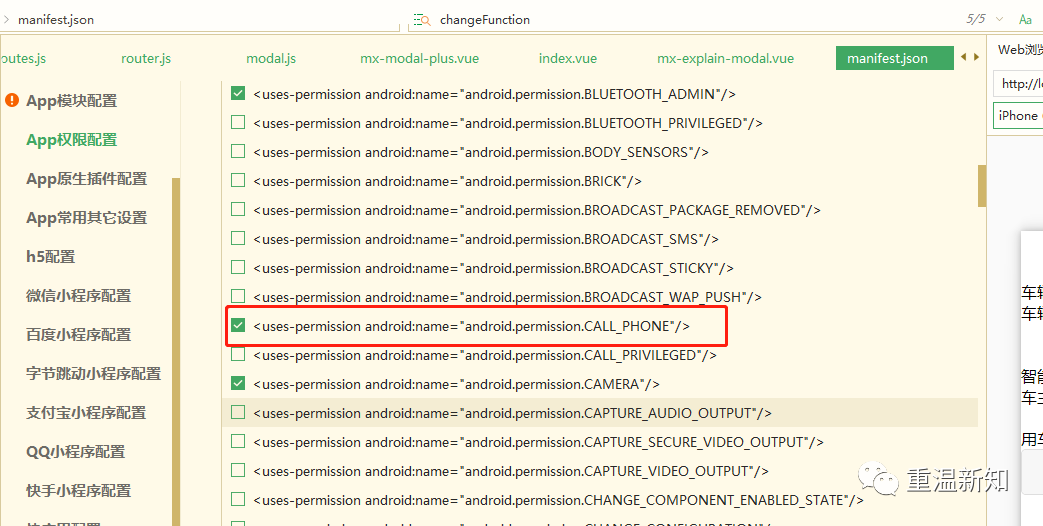Screen dimensions: 1043x526
Task: Click the breadcrumb chevron before manifest.json
Action: [x=6, y=19]
